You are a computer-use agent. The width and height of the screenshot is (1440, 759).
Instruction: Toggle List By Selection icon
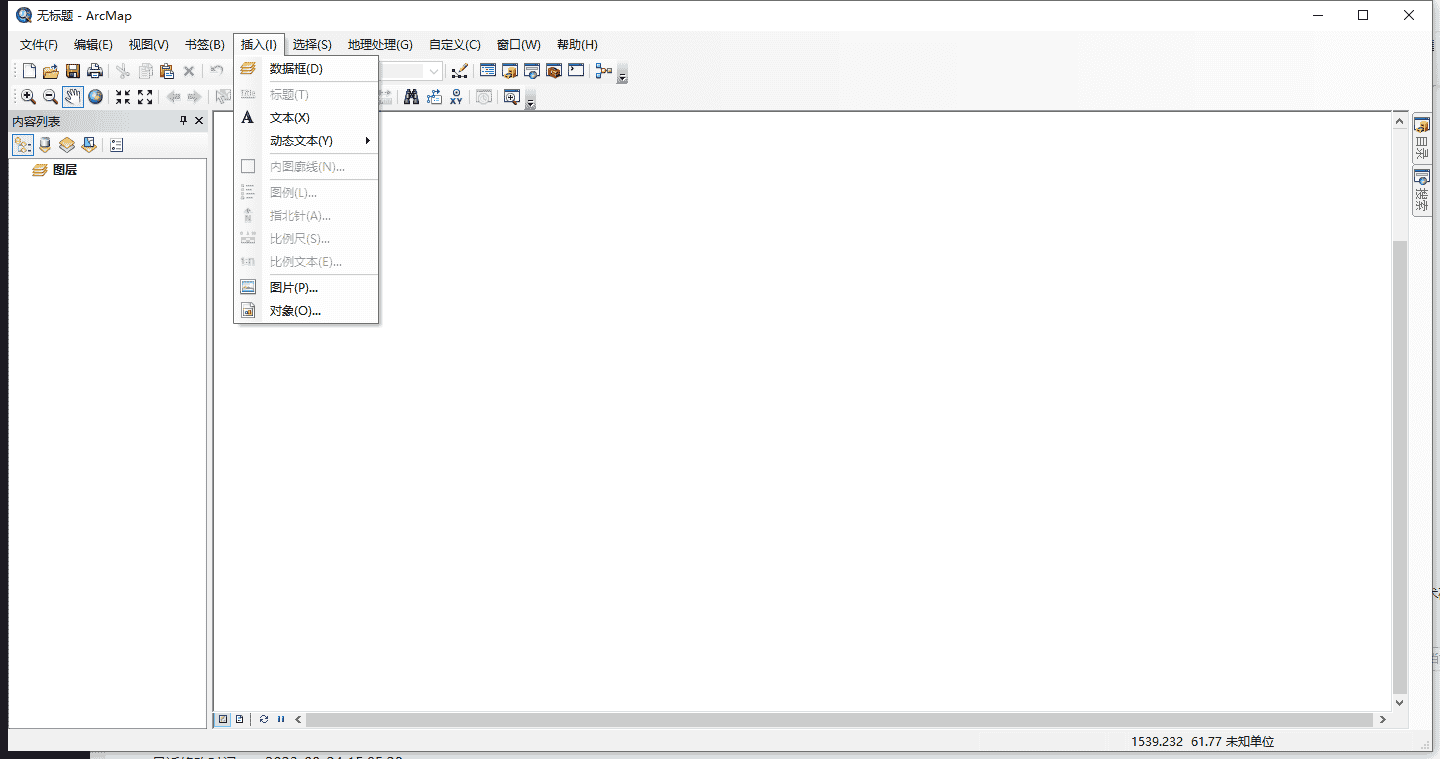(x=89, y=145)
